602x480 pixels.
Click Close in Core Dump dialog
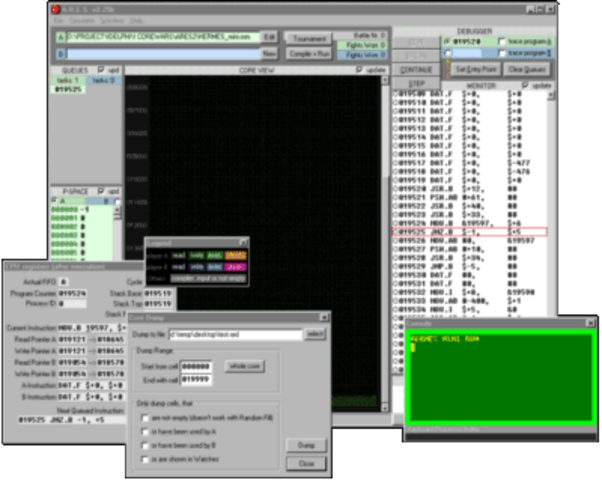(306, 463)
